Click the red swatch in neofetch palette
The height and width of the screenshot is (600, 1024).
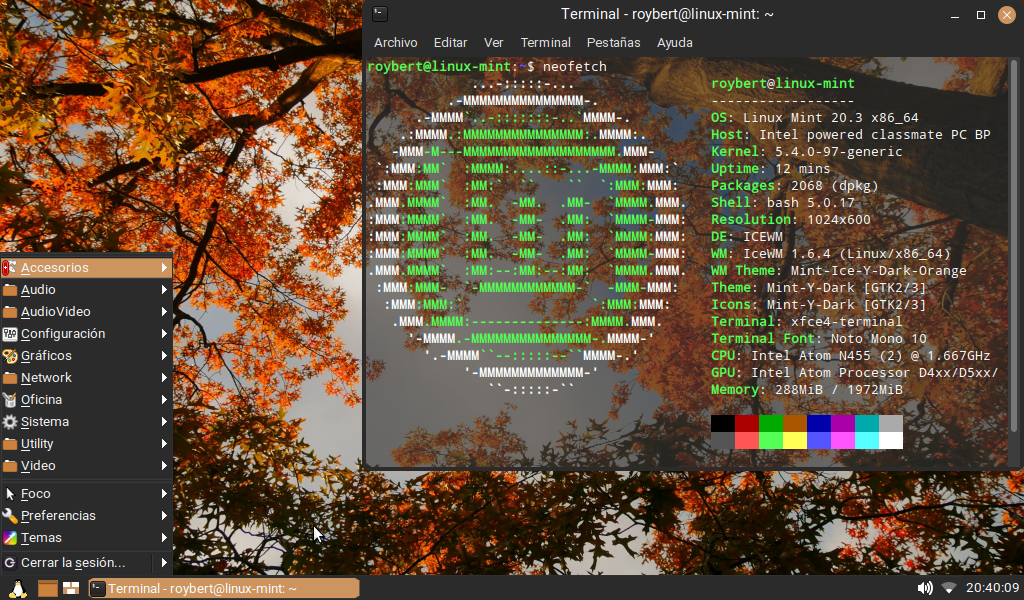tap(747, 424)
